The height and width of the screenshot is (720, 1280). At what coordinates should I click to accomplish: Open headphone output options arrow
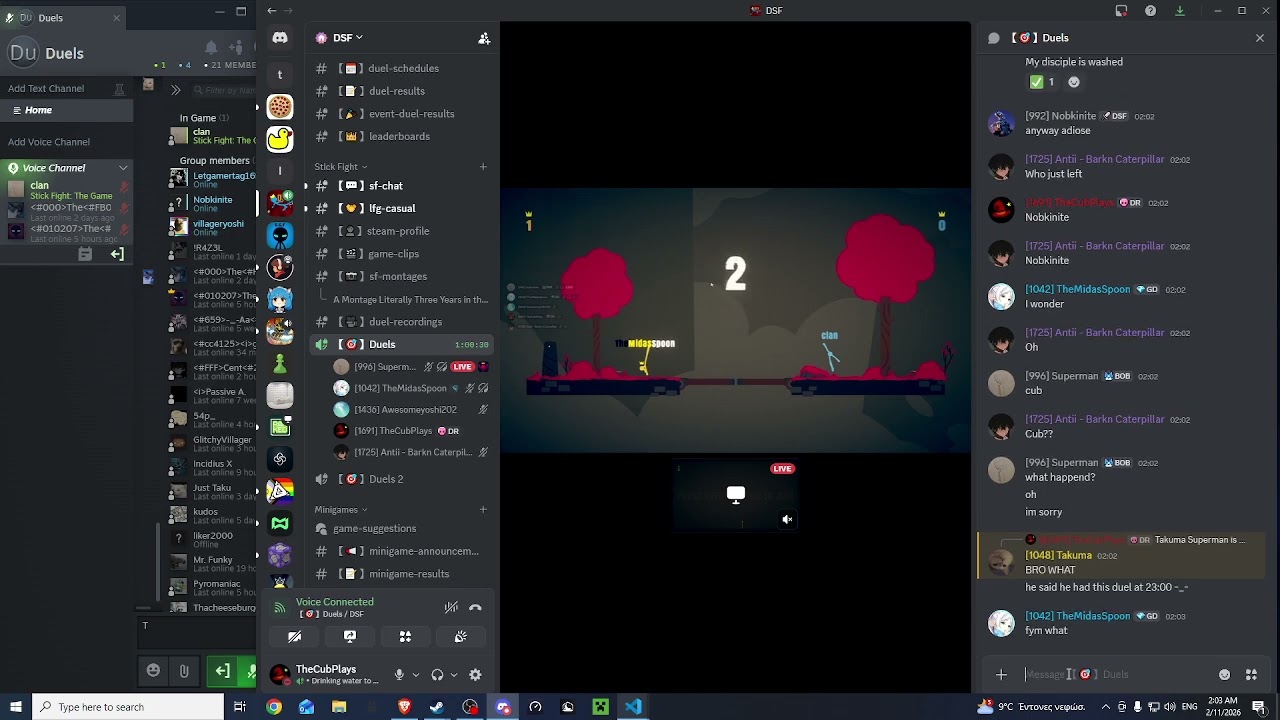click(x=453, y=675)
